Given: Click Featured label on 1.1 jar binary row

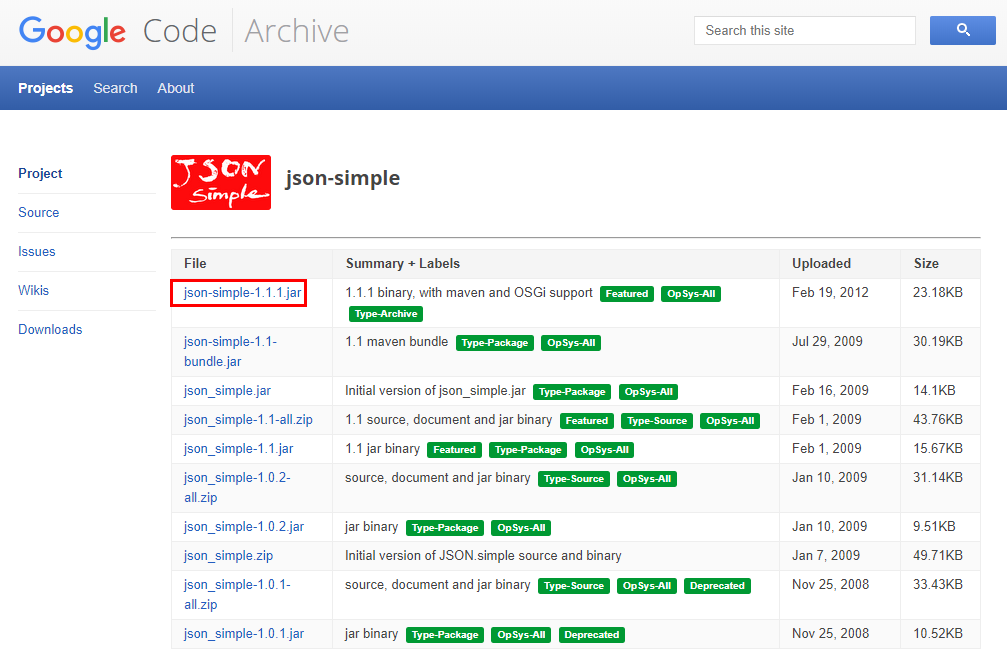Looking at the screenshot, I should click(454, 449).
